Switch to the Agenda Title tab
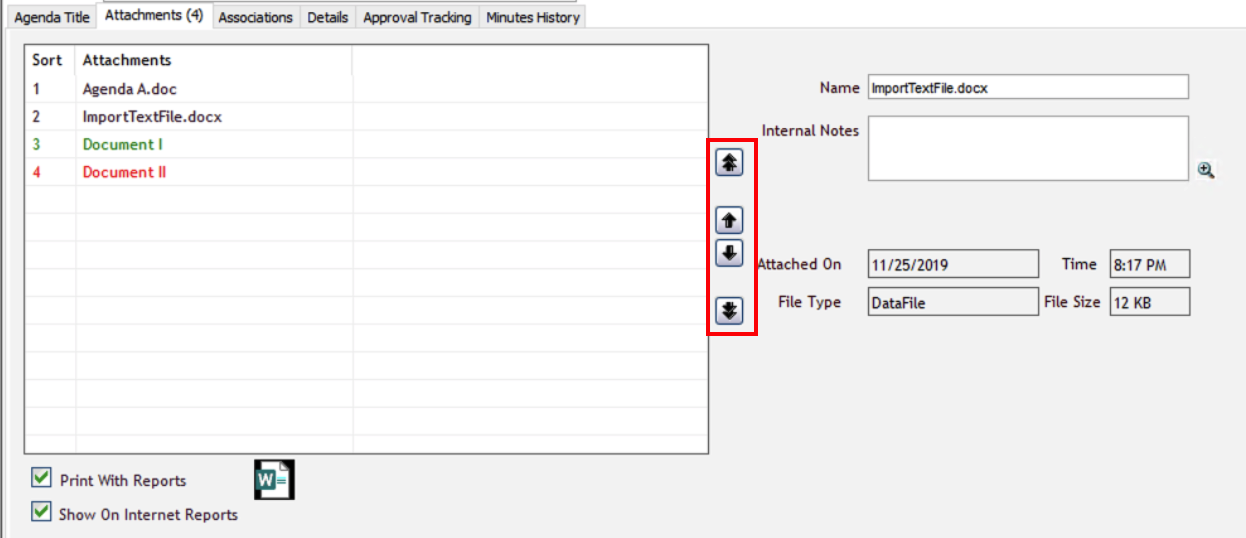Screen dimensions: 1246x538 (x=51, y=17)
